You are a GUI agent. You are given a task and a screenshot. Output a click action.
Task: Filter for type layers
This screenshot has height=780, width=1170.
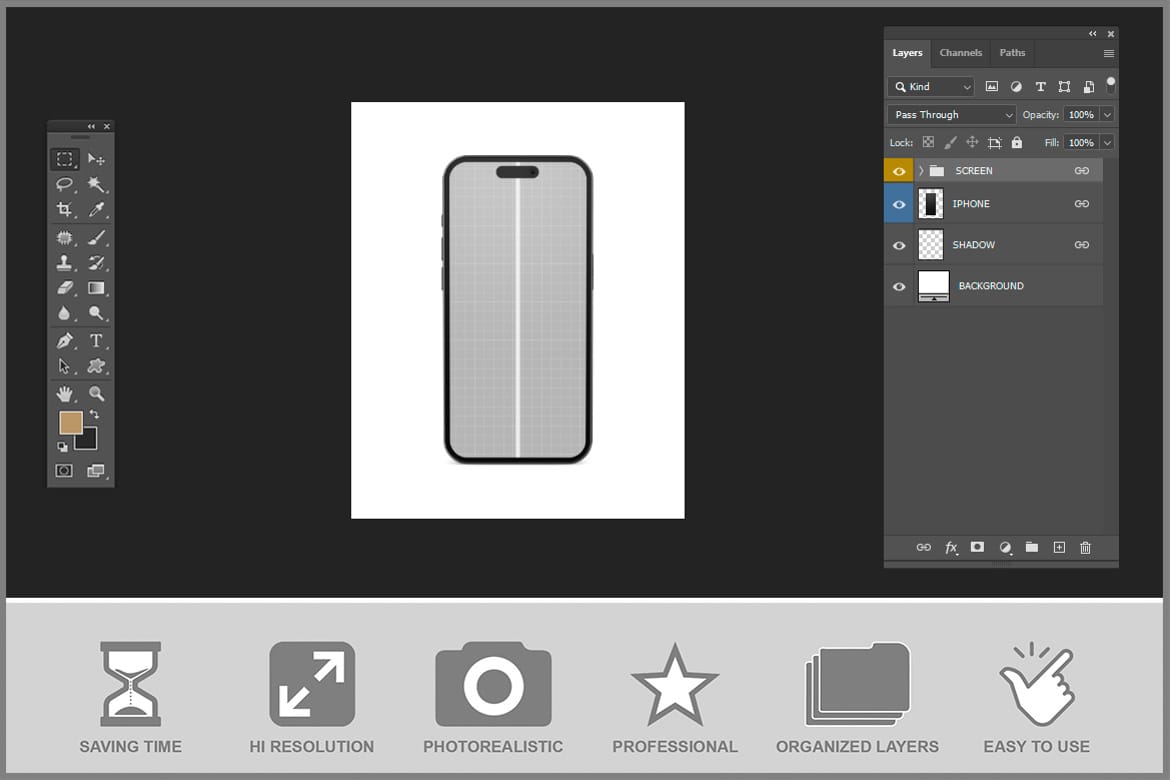1040,87
